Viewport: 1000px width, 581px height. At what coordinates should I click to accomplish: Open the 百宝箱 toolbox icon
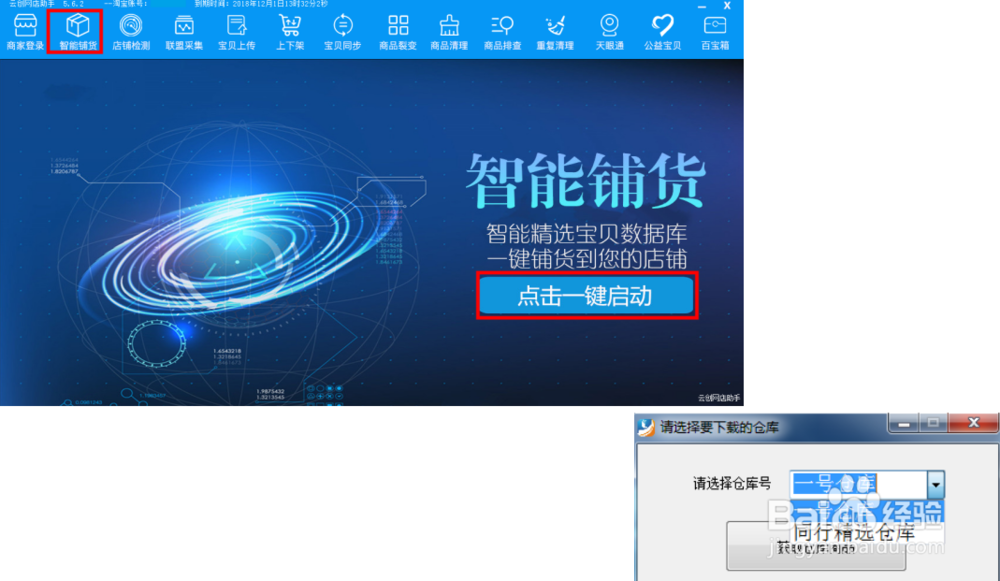point(715,32)
